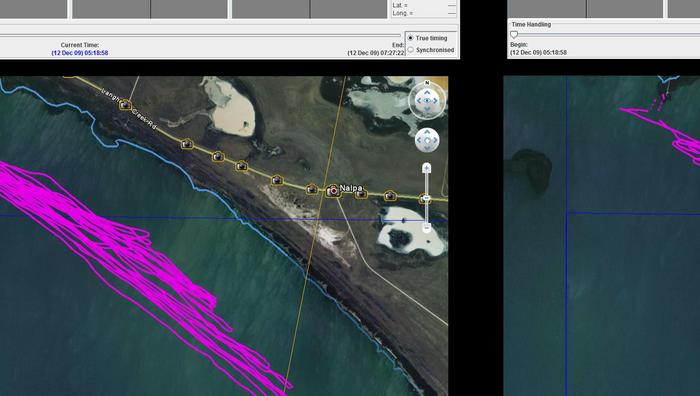Open photo camera icon just right of Nalpa label
This screenshot has width=700, height=396.
click(361, 194)
